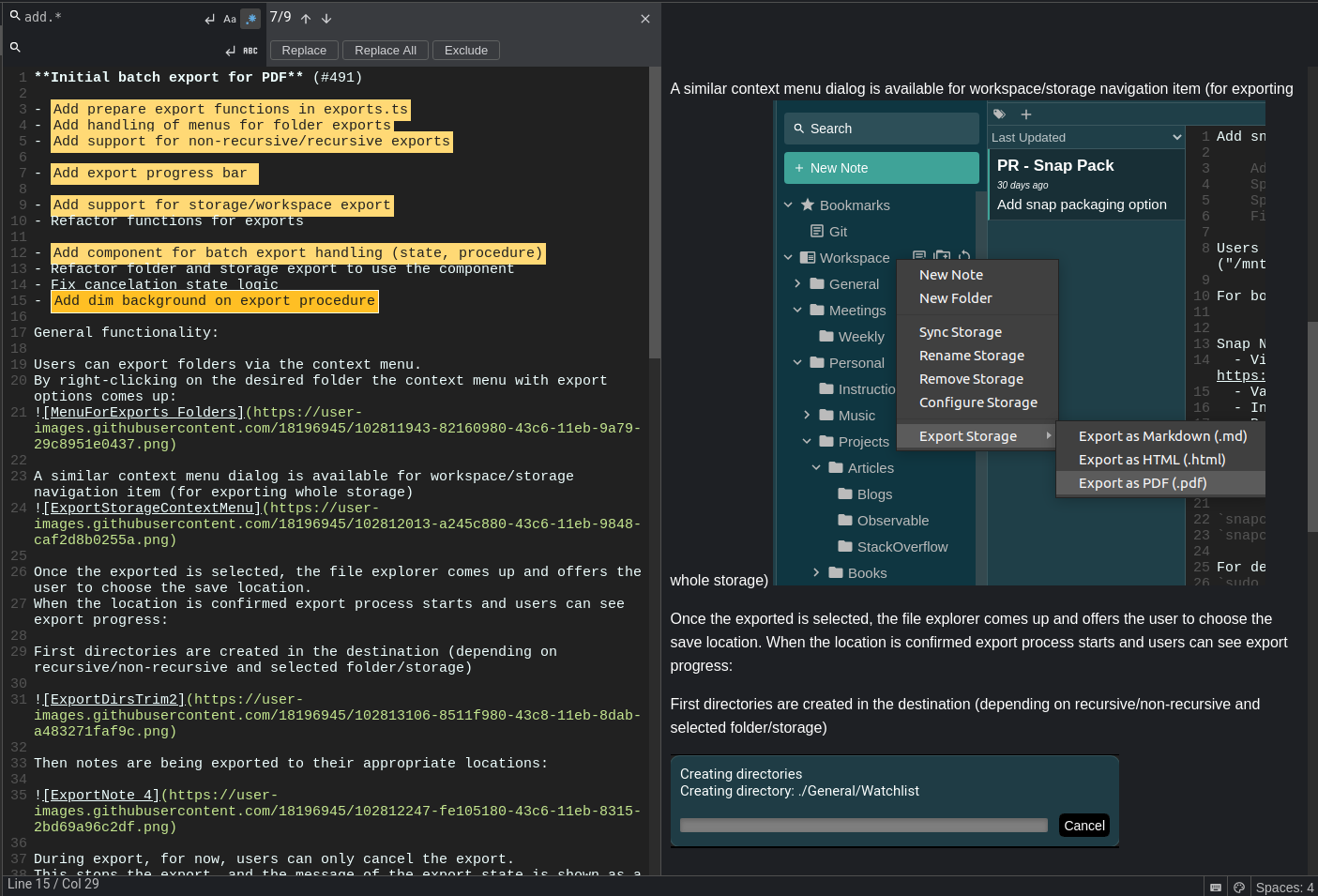Click the tag icon above the note list

pos(999,114)
